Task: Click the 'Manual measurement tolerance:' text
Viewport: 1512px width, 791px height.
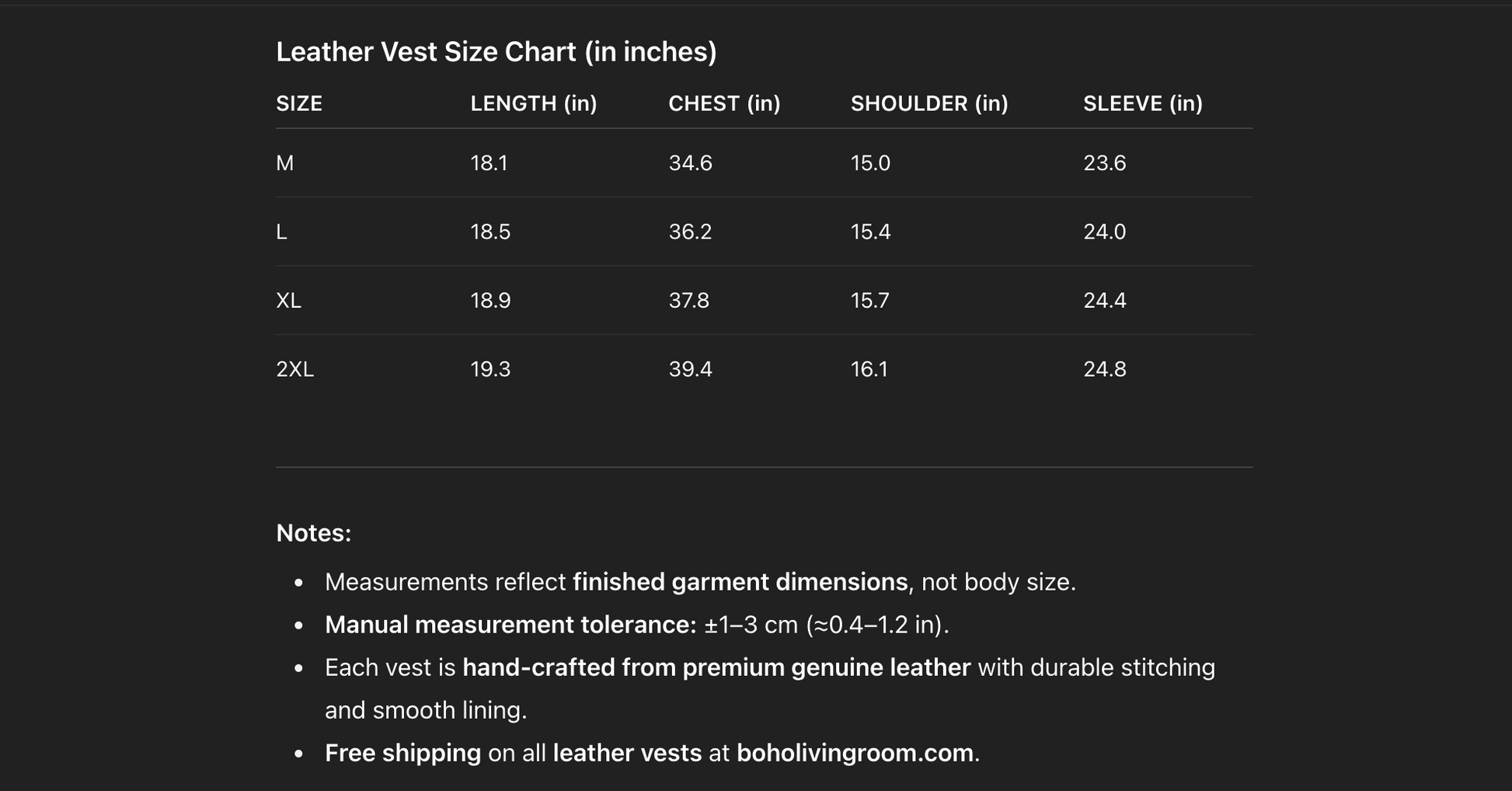Action: 510,625
